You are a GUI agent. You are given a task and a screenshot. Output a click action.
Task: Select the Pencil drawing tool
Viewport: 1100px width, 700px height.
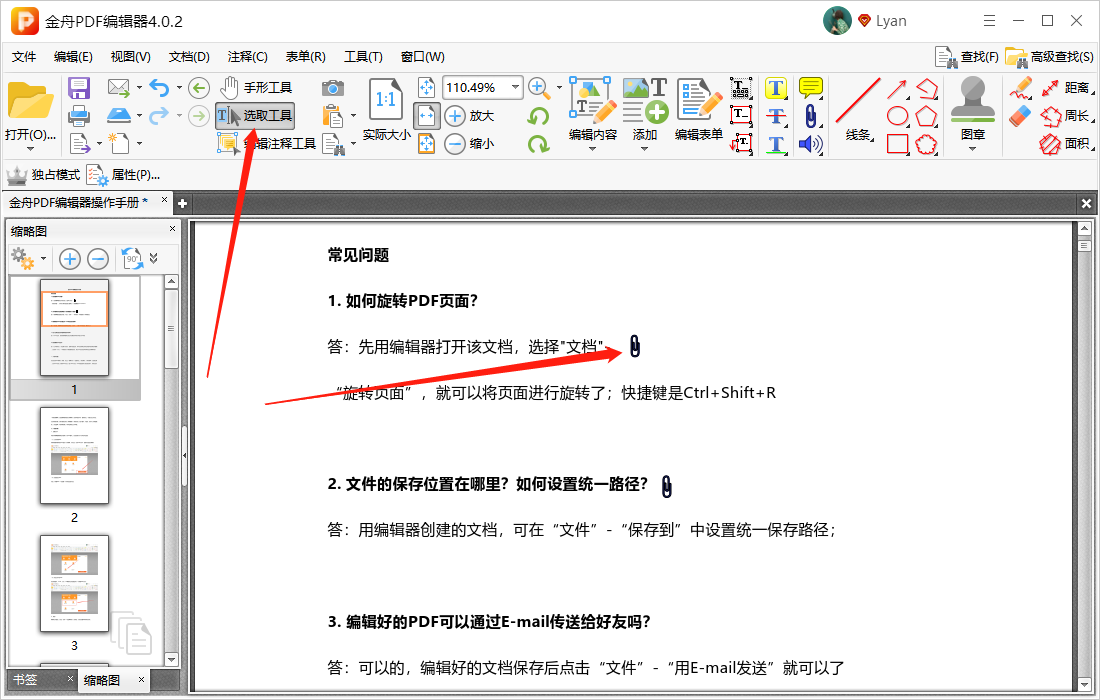(1021, 88)
